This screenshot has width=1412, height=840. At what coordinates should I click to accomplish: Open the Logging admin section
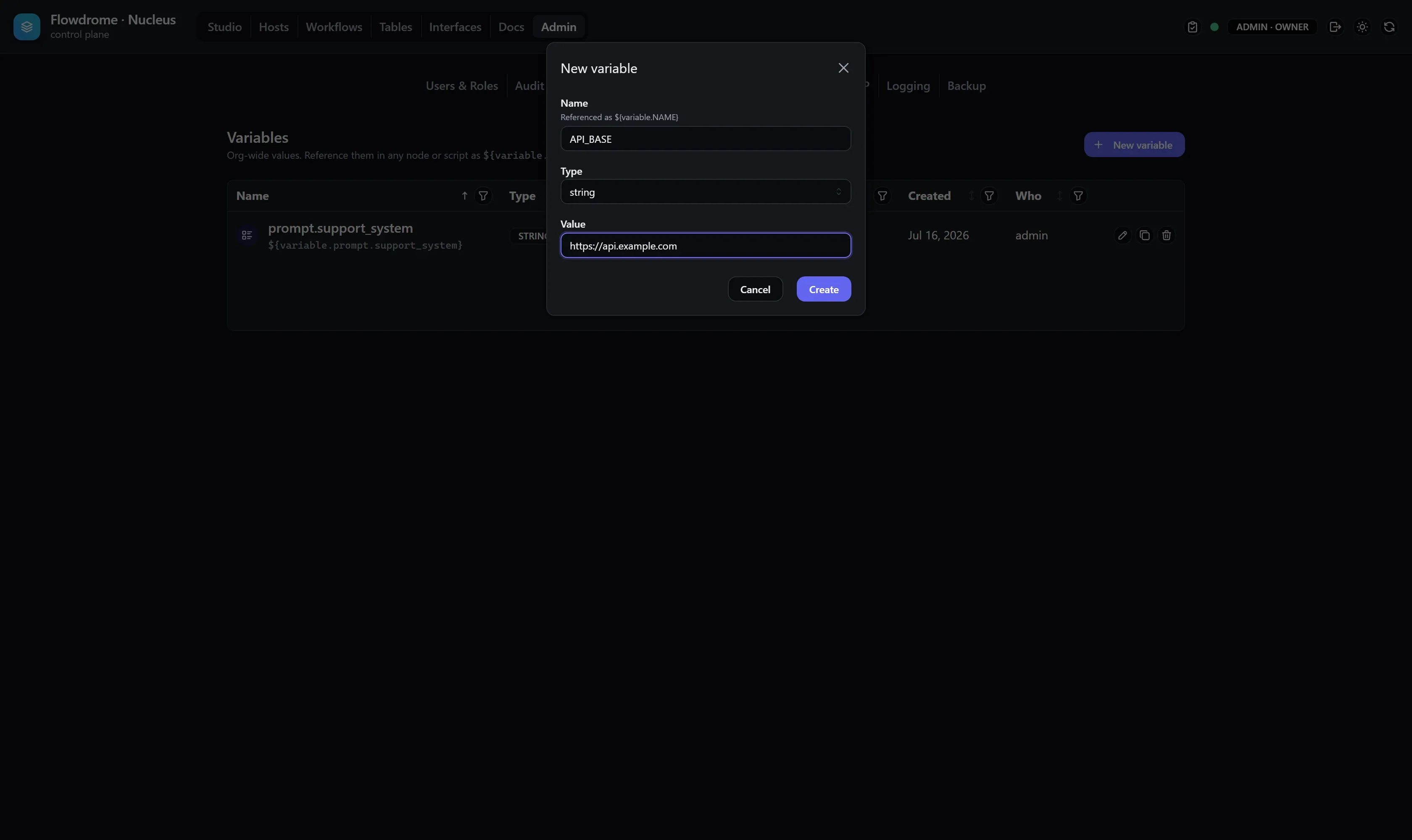(908, 86)
